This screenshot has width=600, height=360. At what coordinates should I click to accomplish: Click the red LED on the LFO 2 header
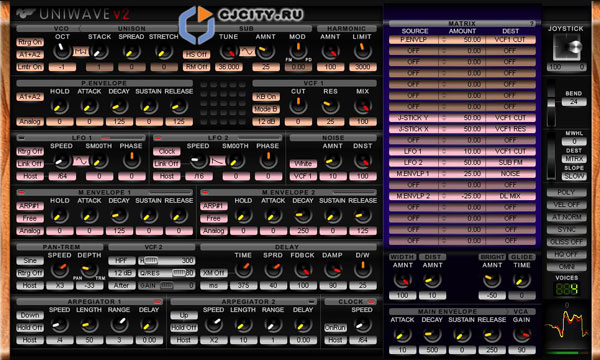click(158, 138)
